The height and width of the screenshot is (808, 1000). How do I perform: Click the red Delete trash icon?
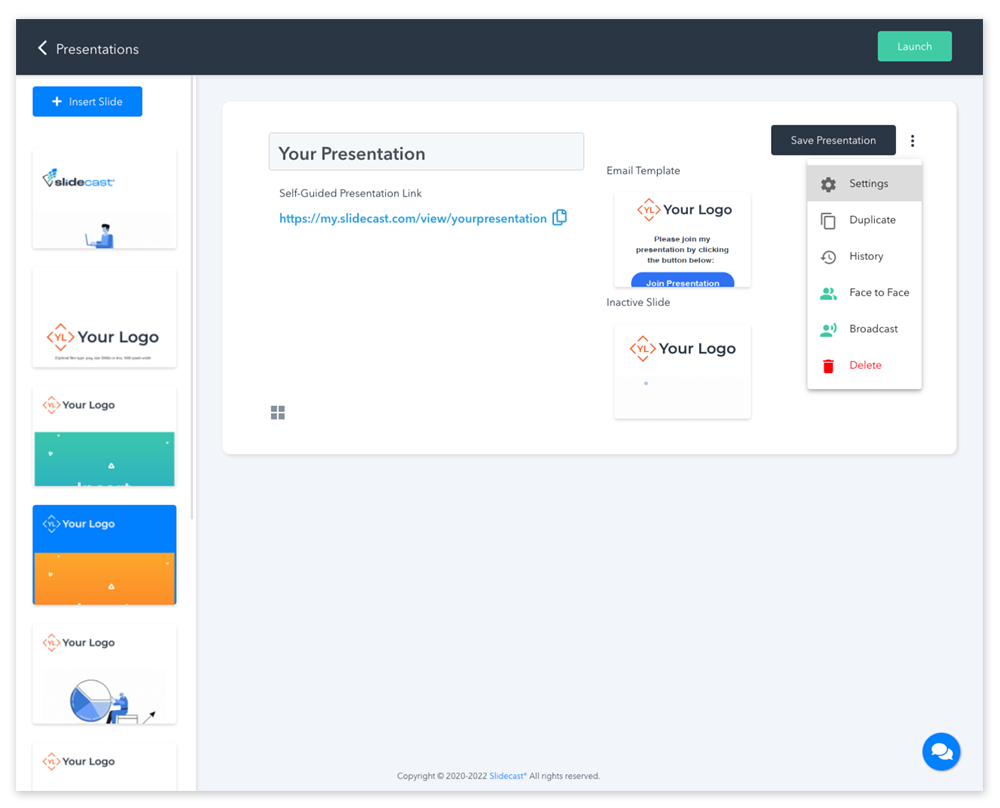coord(828,366)
